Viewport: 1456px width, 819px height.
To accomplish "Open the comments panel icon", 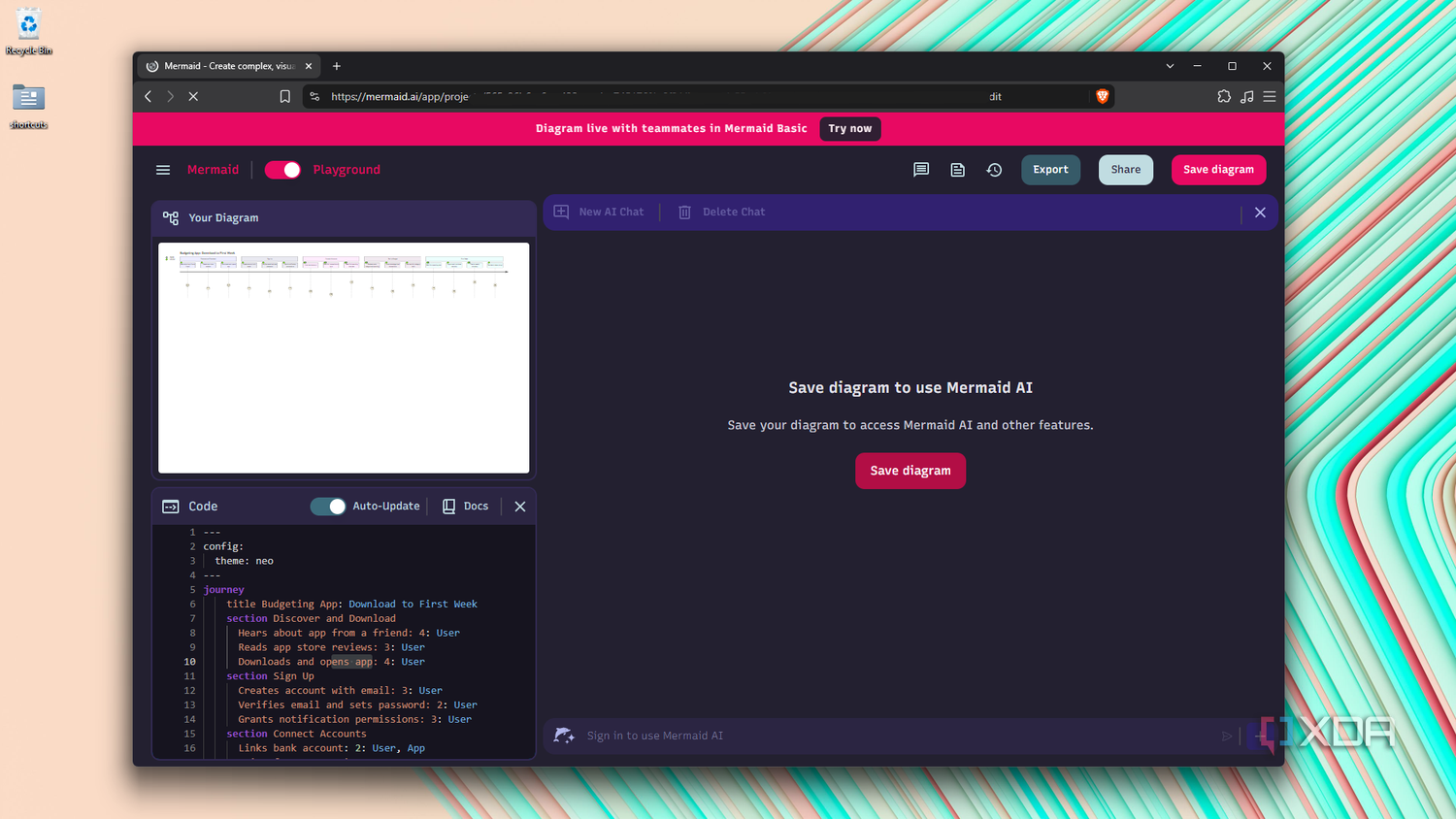I will 921,170.
